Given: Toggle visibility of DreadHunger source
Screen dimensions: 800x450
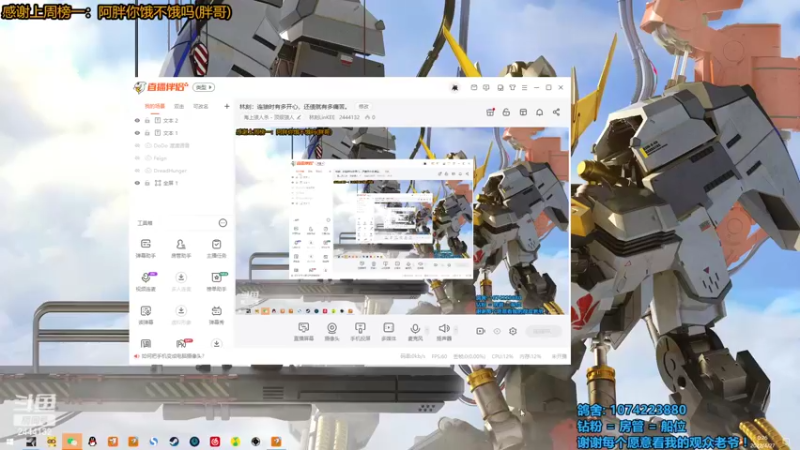Looking at the screenshot, I should click(x=137, y=170).
